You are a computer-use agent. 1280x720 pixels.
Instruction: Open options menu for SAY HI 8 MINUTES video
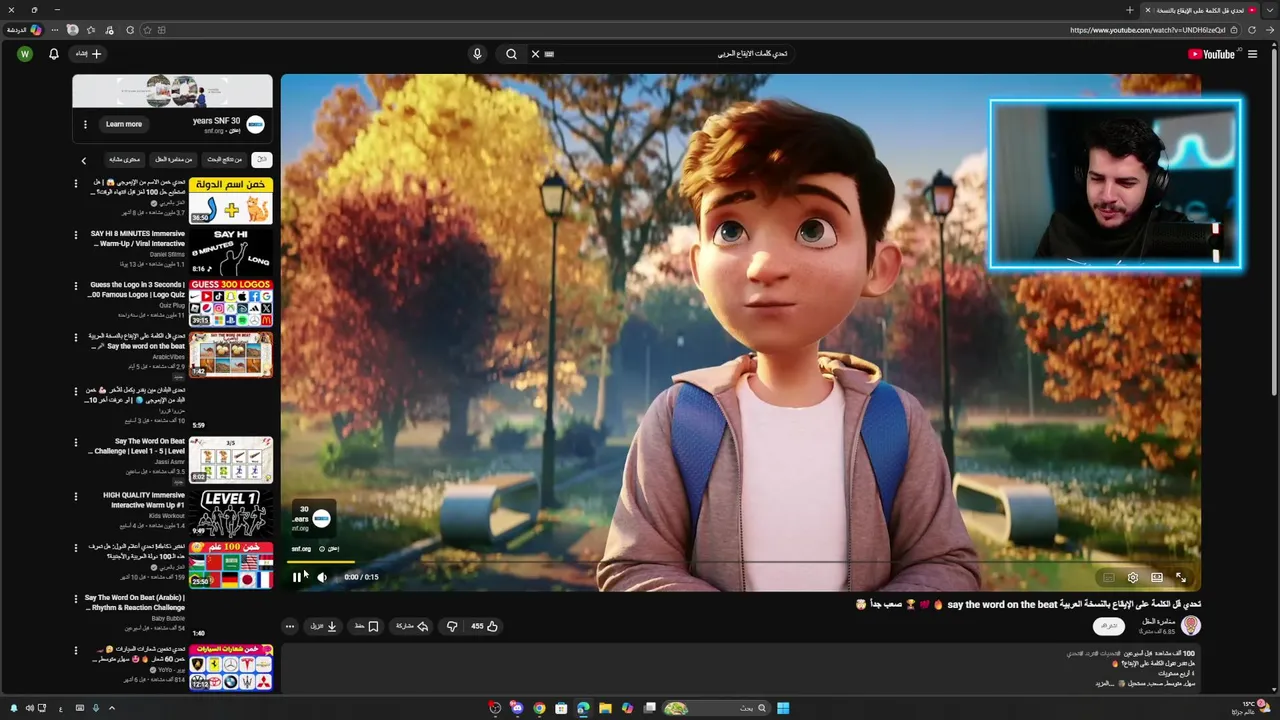point(76,235)
